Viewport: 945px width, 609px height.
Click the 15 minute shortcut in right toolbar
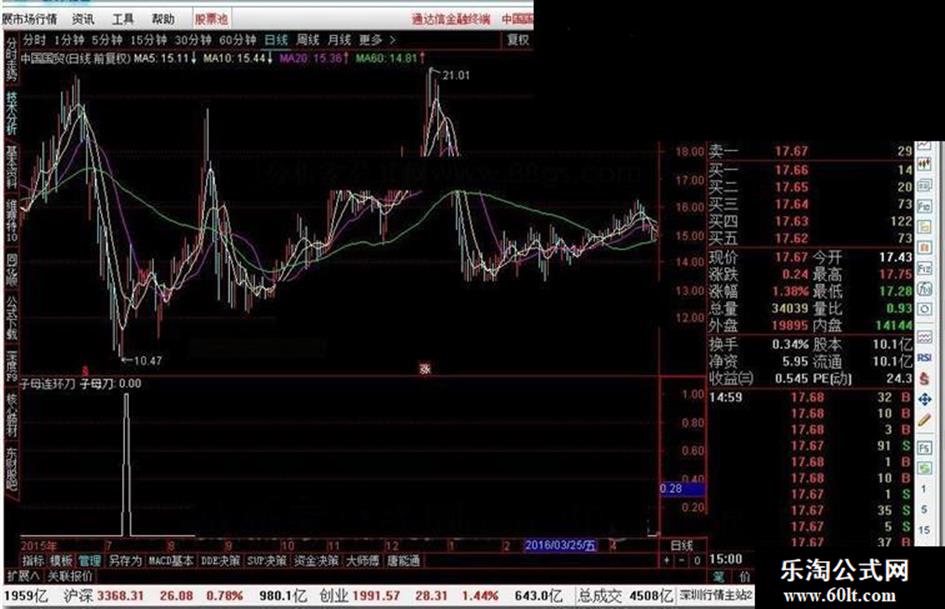tap(923, 530)
